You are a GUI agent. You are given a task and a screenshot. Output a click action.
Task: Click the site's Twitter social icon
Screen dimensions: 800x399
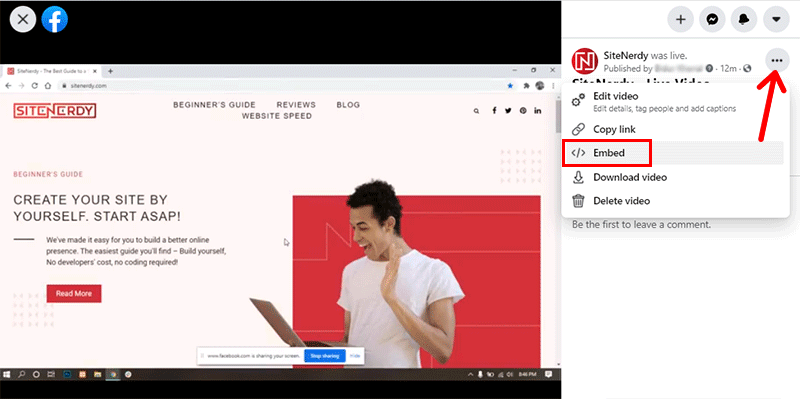(x=508, y=111)
